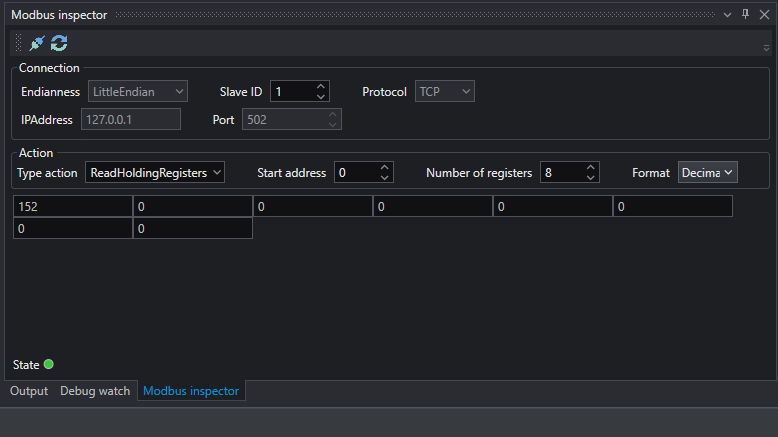Image resolution: width=778 pixels, height=437 pixels.
Task: Open the Type action dropdown
Action: (x=155, y=173)
